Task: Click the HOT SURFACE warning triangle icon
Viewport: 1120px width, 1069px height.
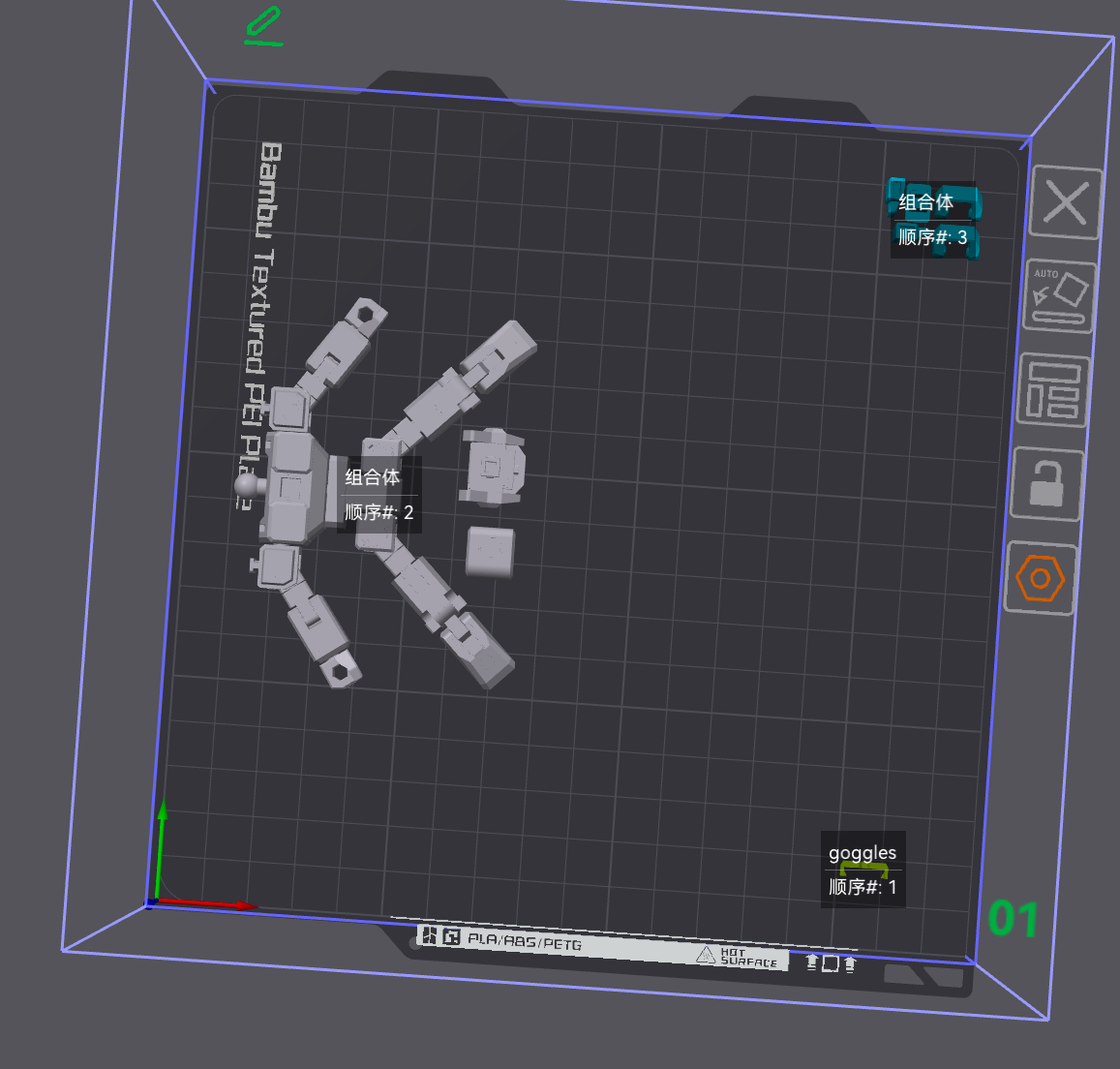Action: tap(705, 954)
